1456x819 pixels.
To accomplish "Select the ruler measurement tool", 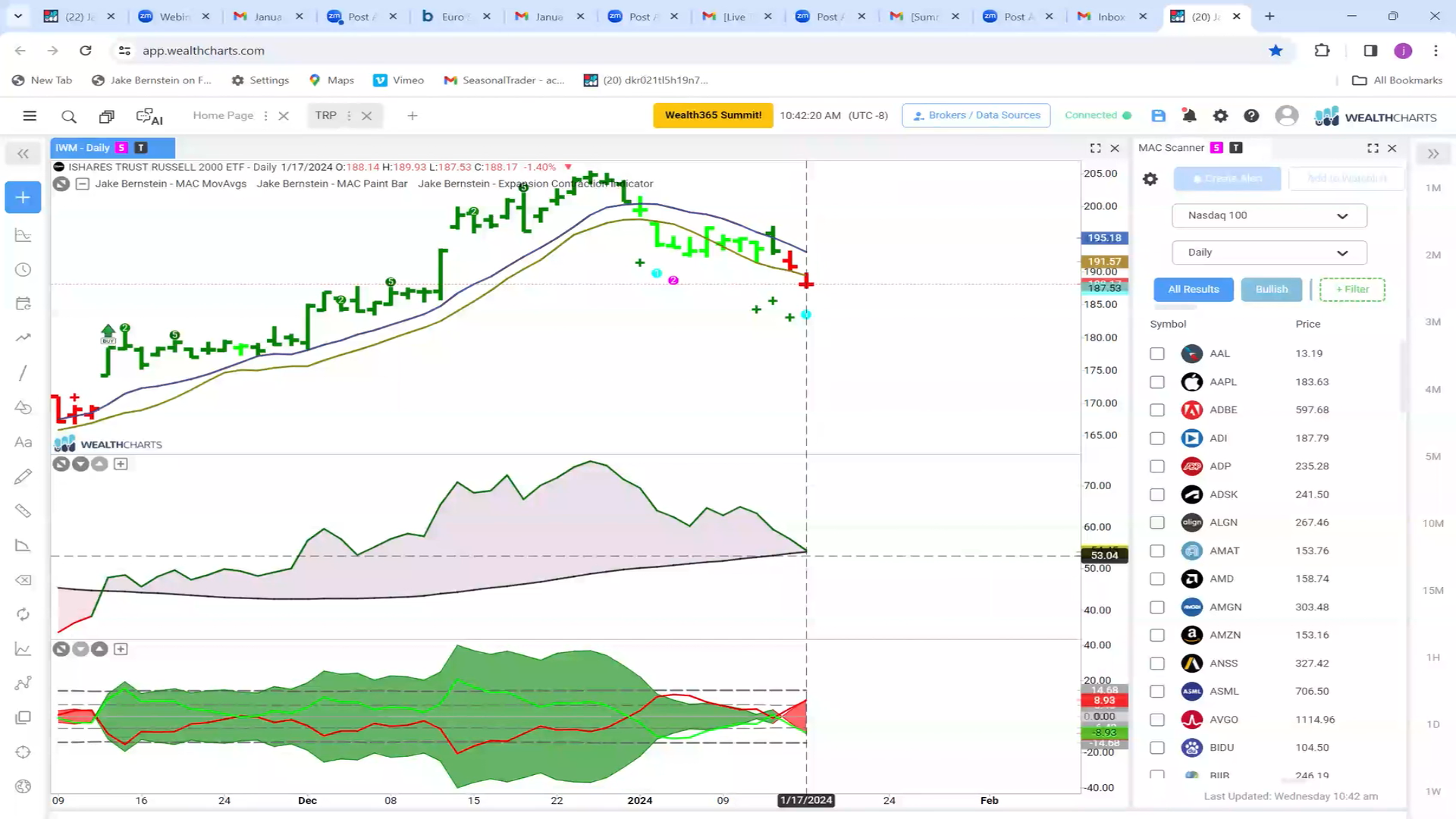I will click(x=24, y=510).
